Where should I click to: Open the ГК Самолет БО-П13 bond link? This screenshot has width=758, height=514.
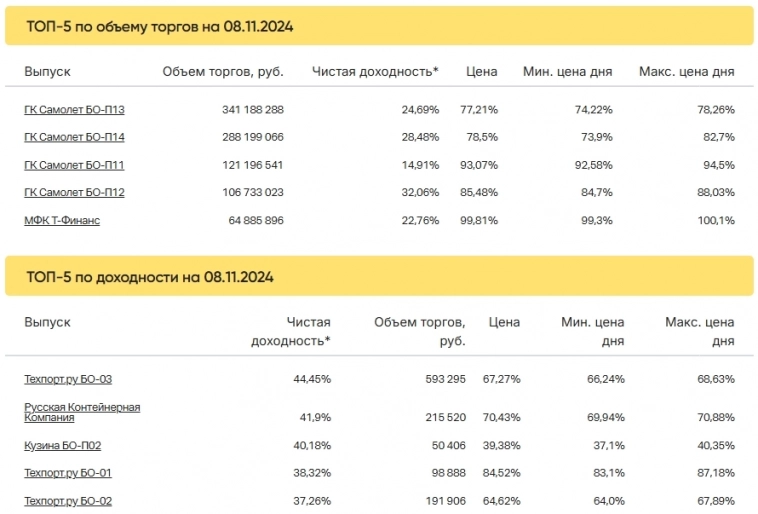pos(74,109)
